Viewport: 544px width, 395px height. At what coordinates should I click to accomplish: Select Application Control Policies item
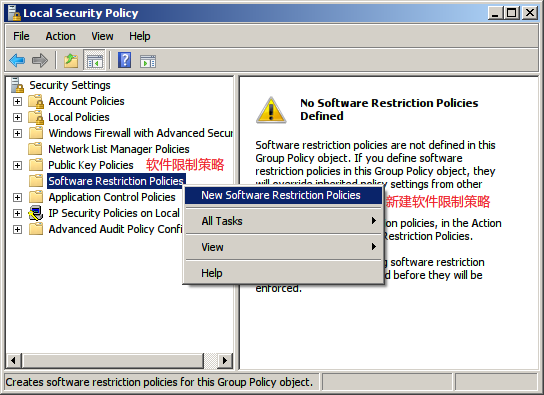[112, 197]
